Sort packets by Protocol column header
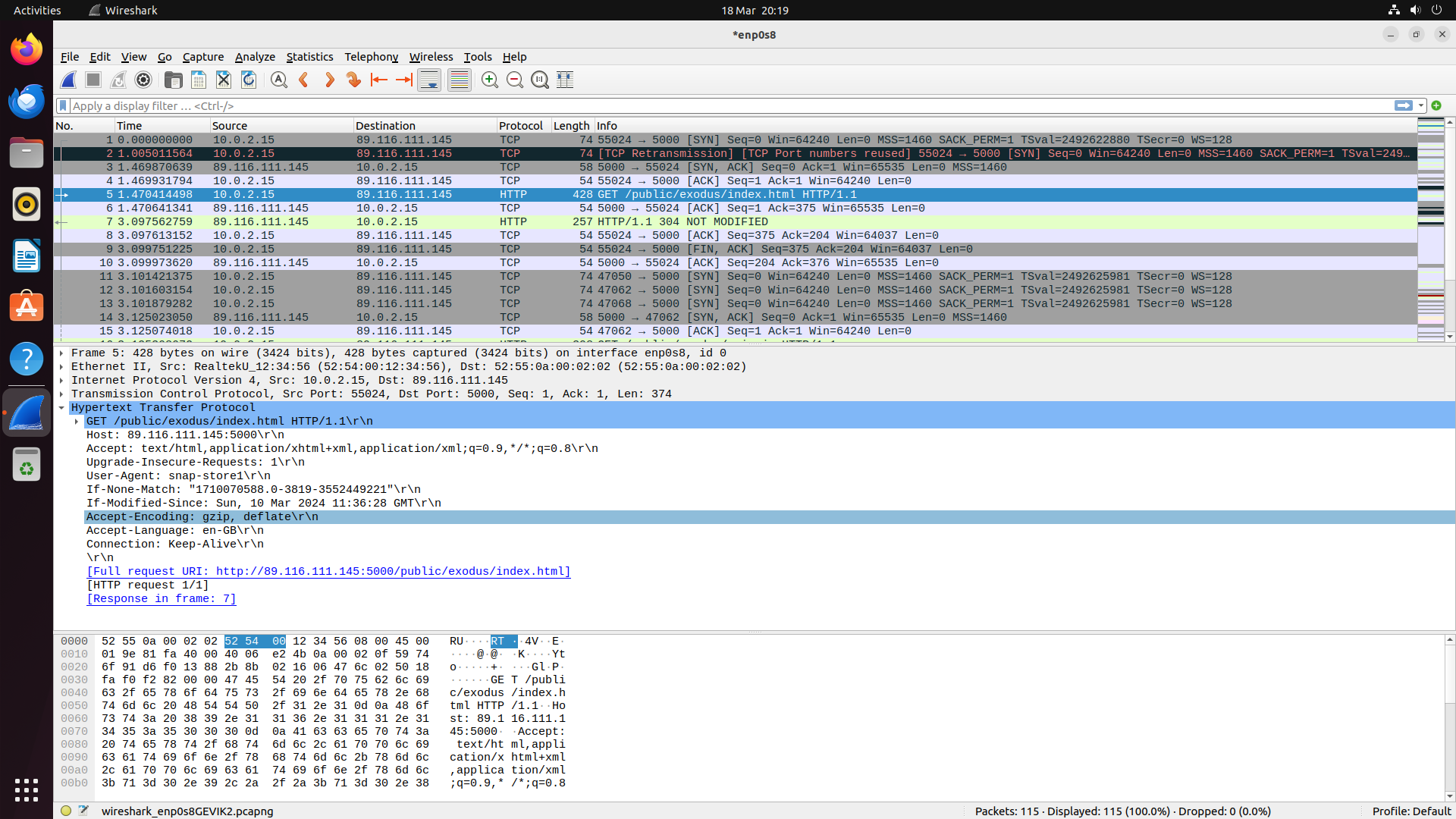Image resolution: width=1456 pixels, height=819 pixels. [x=523, y=126]
